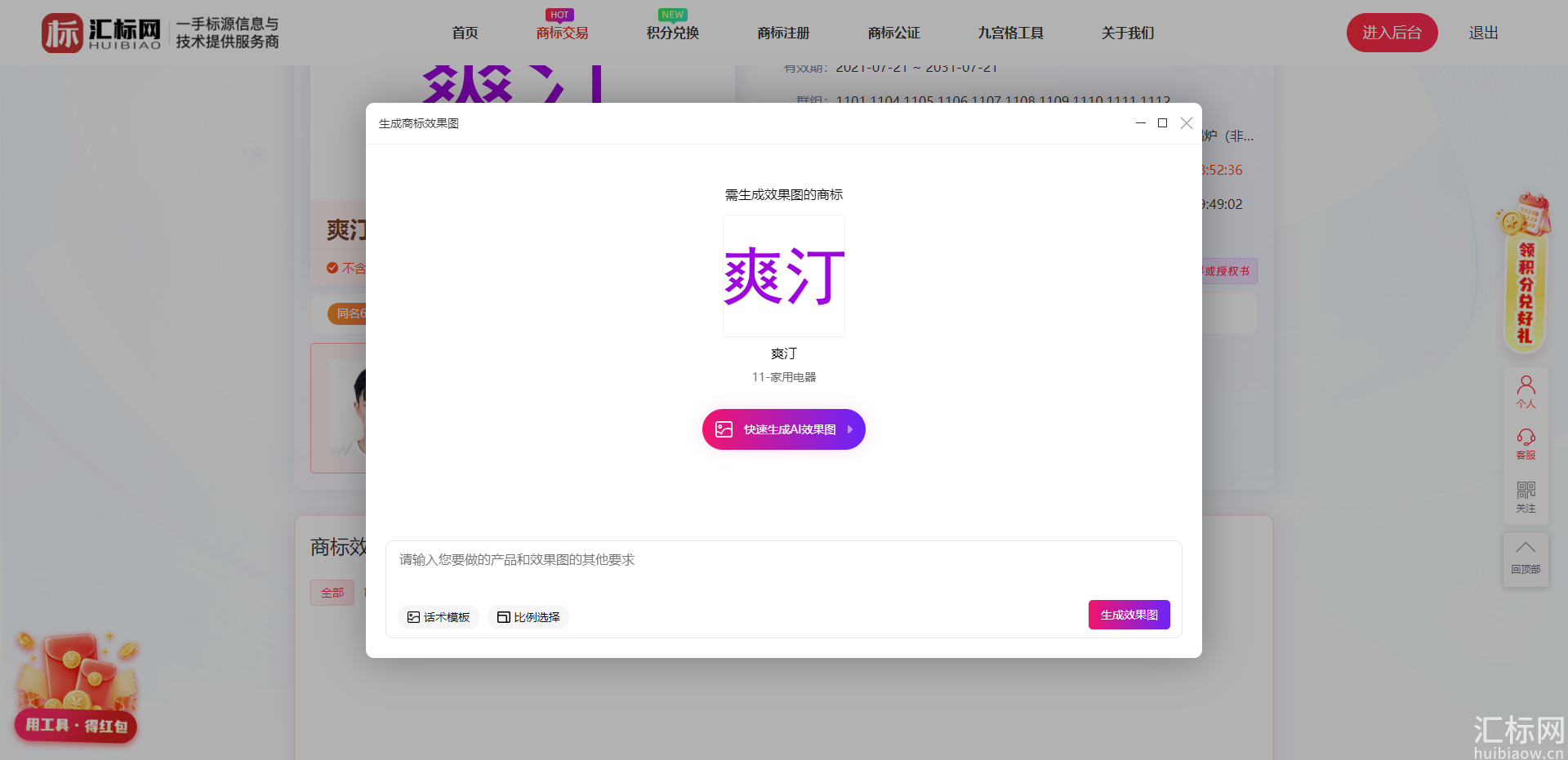The image size is (1568, 760).
Task: Open the 商标注册 menu item
Action: pyautogui.click(x=783, y=33)
